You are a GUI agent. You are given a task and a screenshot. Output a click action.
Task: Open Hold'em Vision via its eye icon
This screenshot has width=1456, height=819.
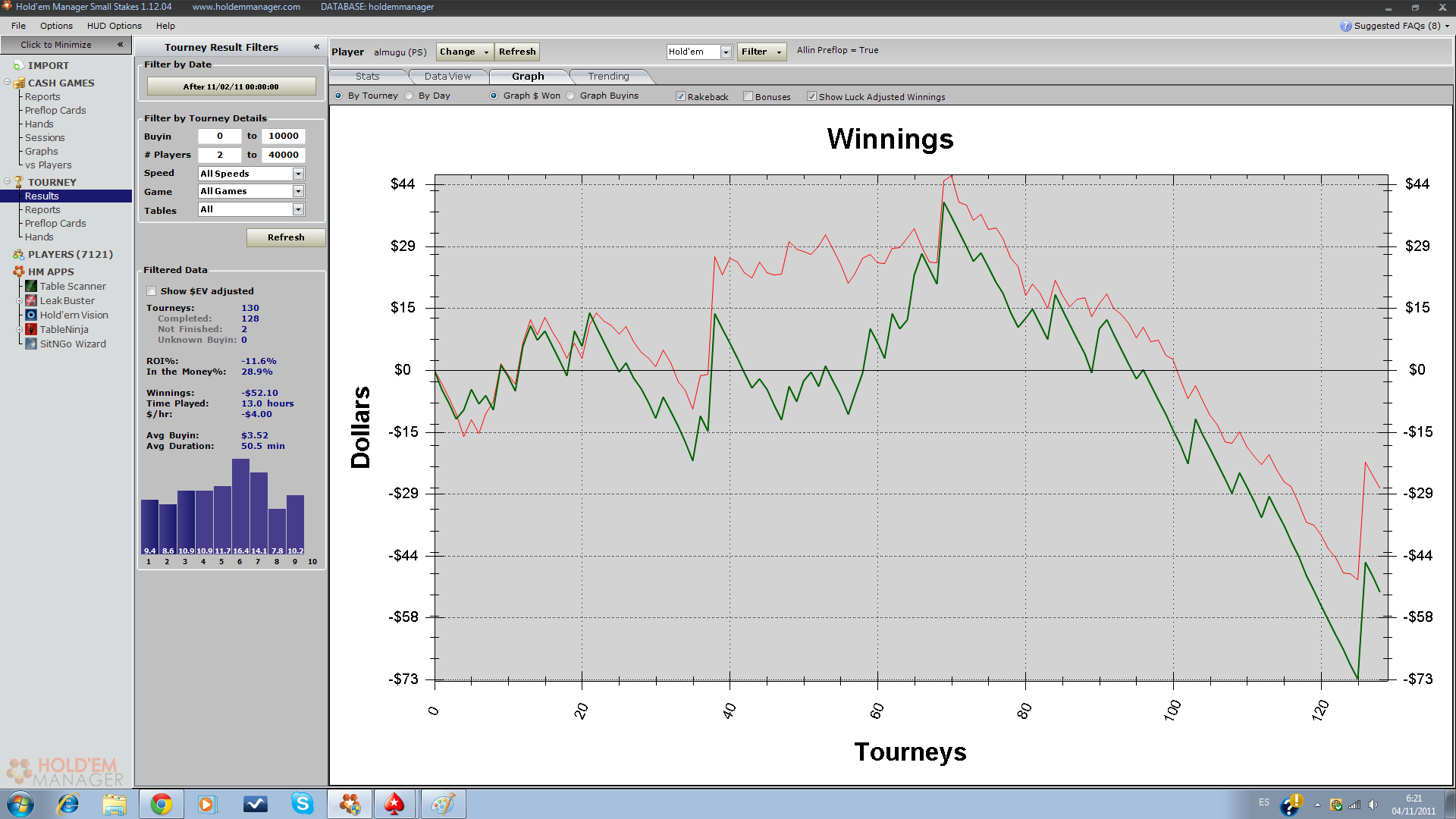coord(31,315)
